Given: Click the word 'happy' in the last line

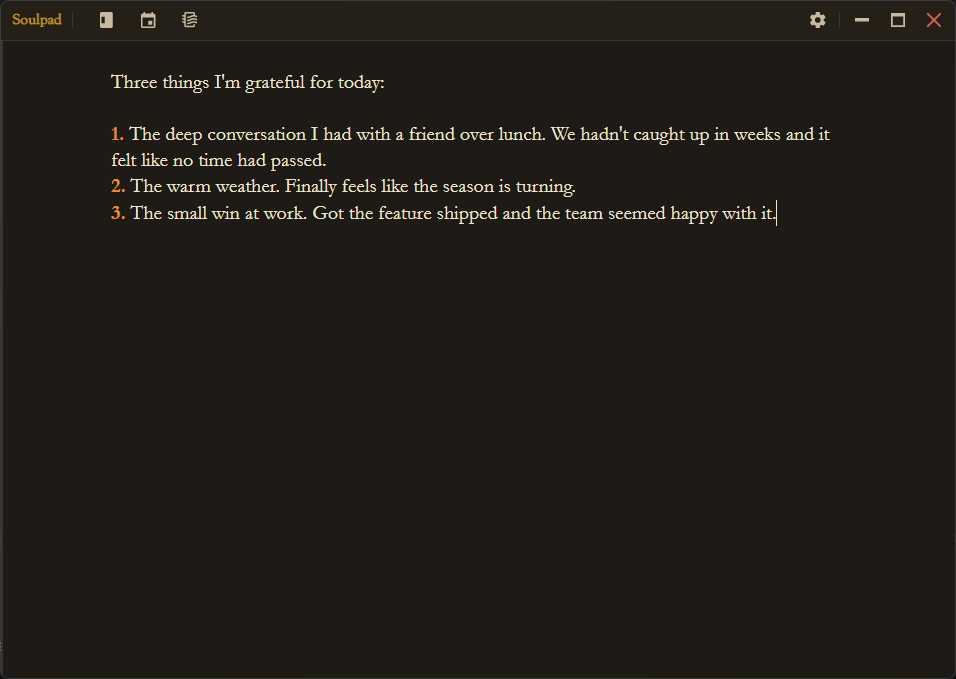Looking at the screenshot, I should [x=694, y=213].
